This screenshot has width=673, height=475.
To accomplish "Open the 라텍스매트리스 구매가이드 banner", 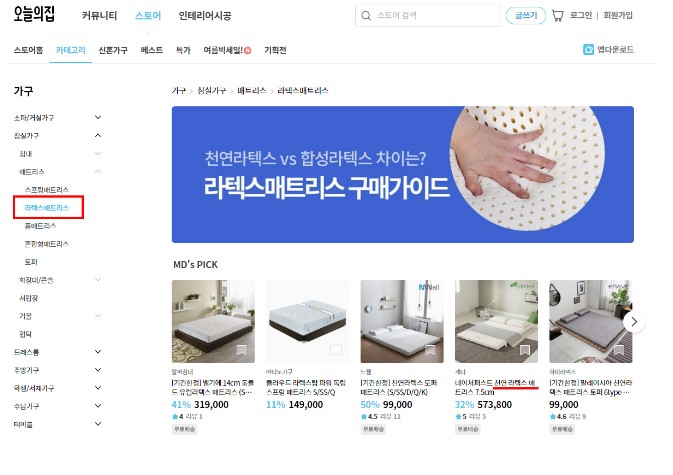I will click(x=403, y=174).
